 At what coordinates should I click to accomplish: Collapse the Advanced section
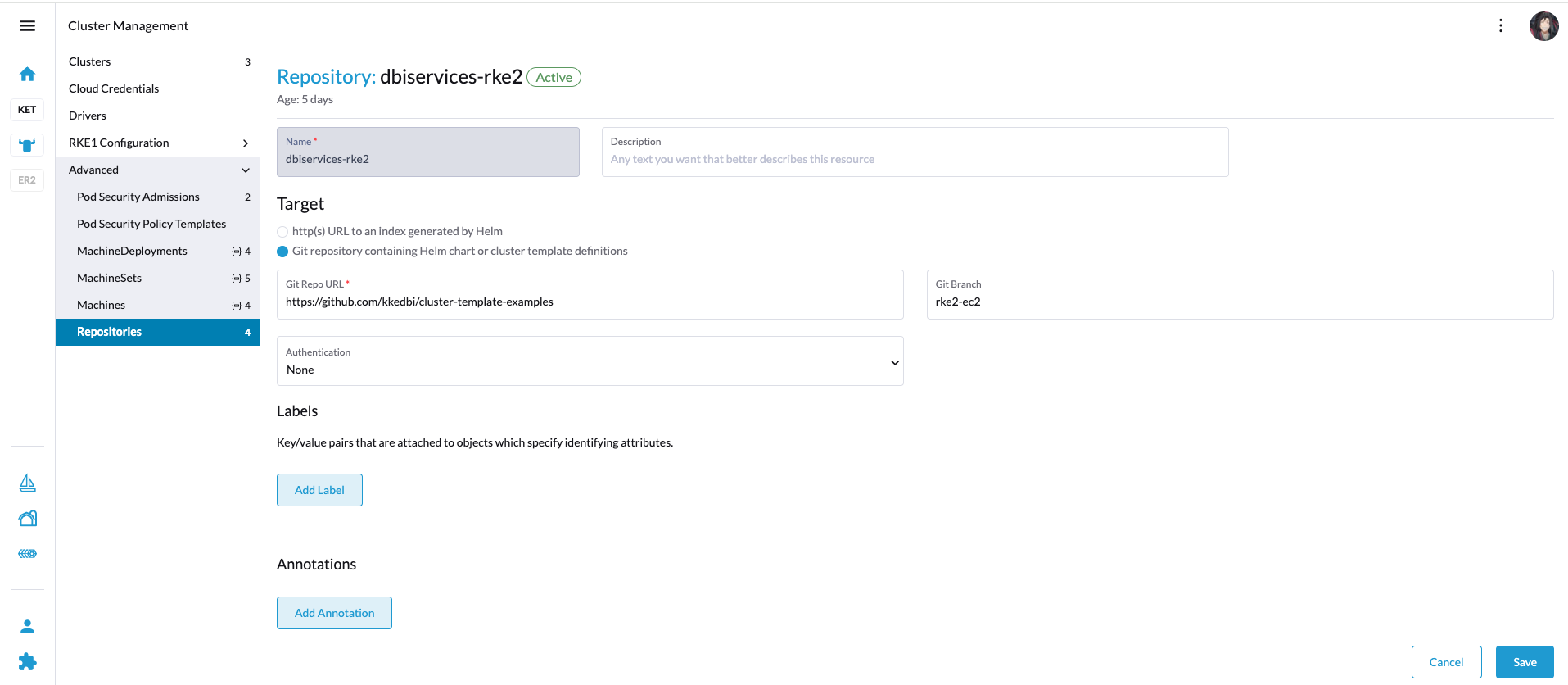[245, 170]
